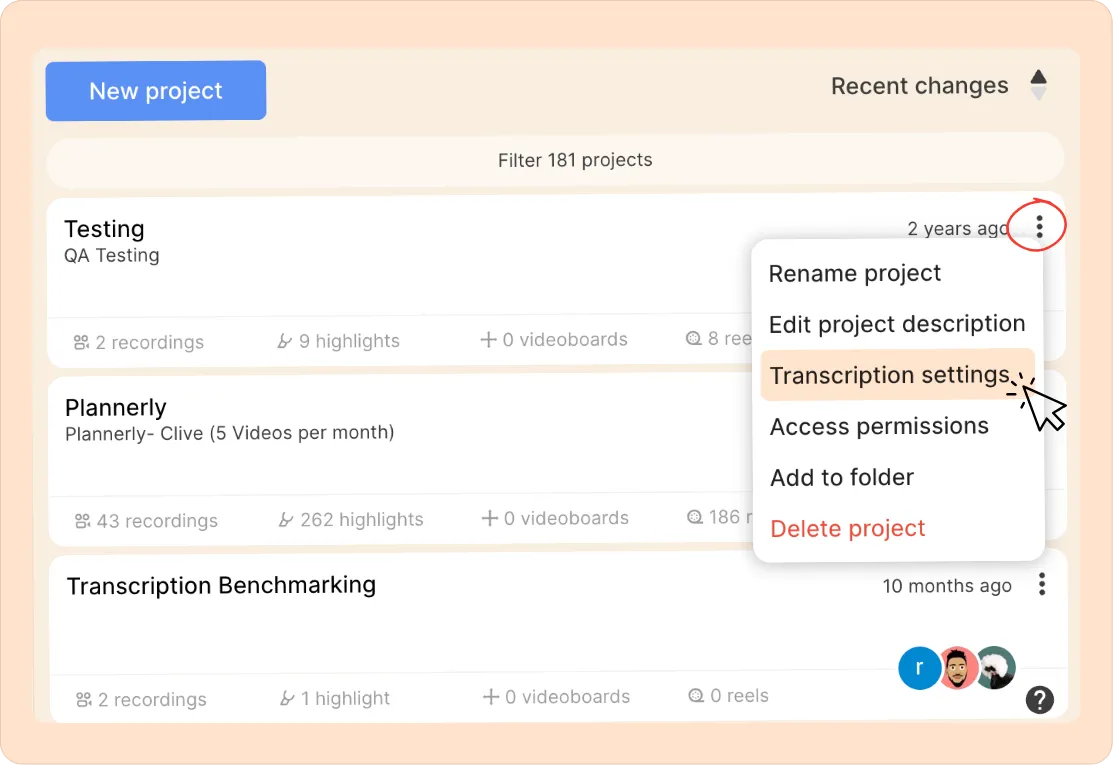Select Rename project from the menu
The image size is (1113, 765).
coord(855,274)
